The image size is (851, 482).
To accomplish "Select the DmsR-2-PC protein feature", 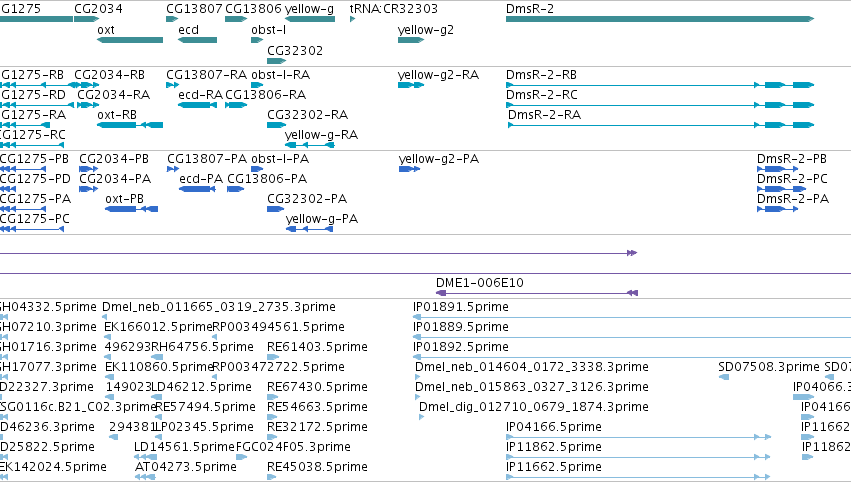I will 782,189.
